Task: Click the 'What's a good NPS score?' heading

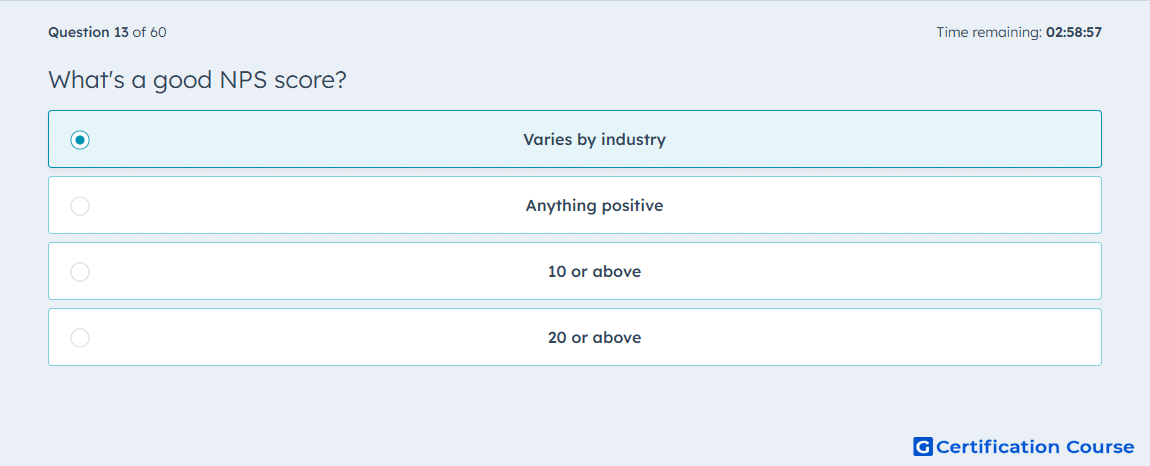Action: 197,80
